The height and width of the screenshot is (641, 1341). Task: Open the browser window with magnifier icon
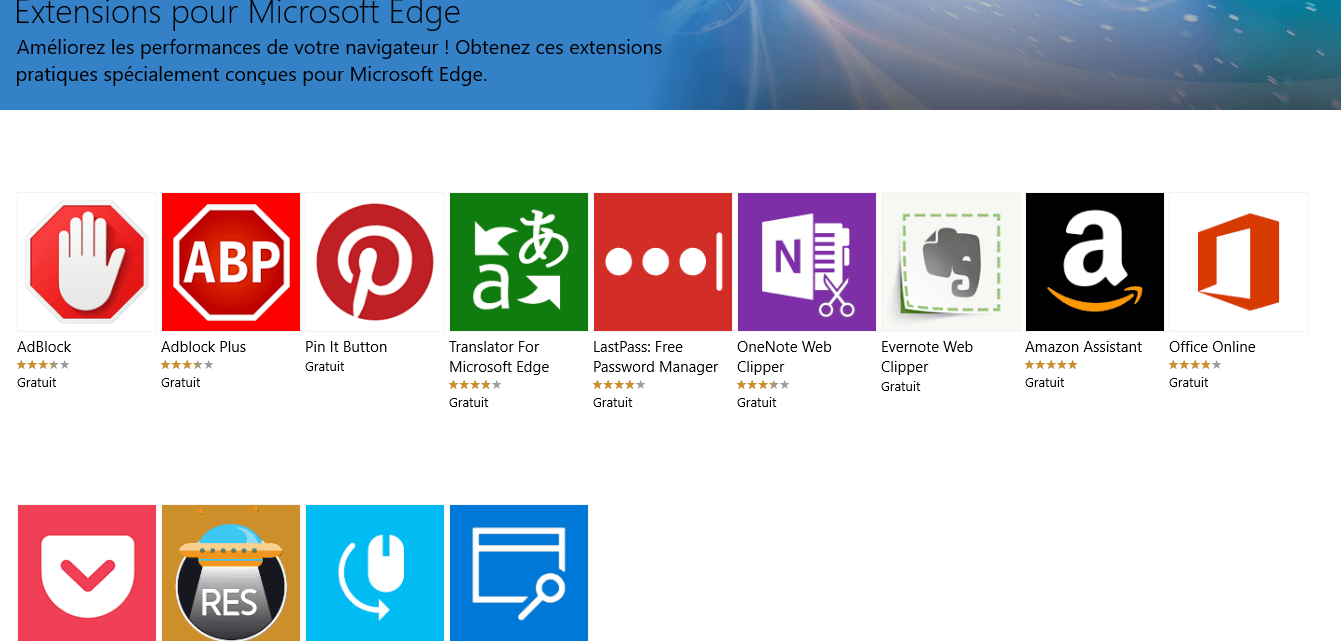[519, 573]
